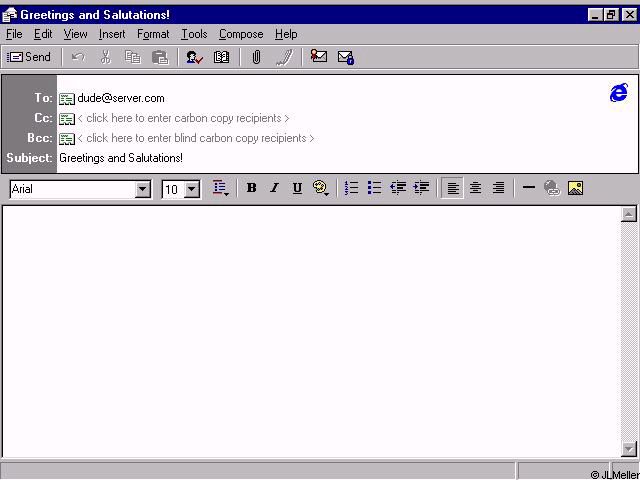Close the Greetings and Salutations window
640x480 pixels.
coord(629,15)
